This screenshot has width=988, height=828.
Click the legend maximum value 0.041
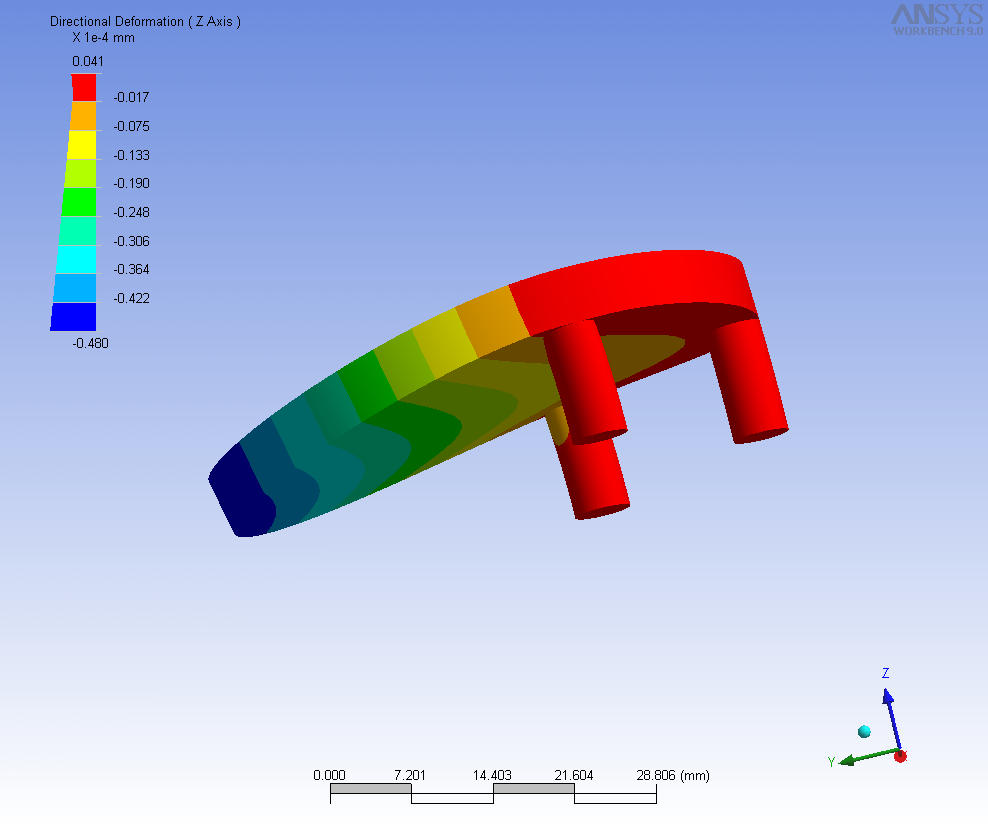tap(86, 62)
